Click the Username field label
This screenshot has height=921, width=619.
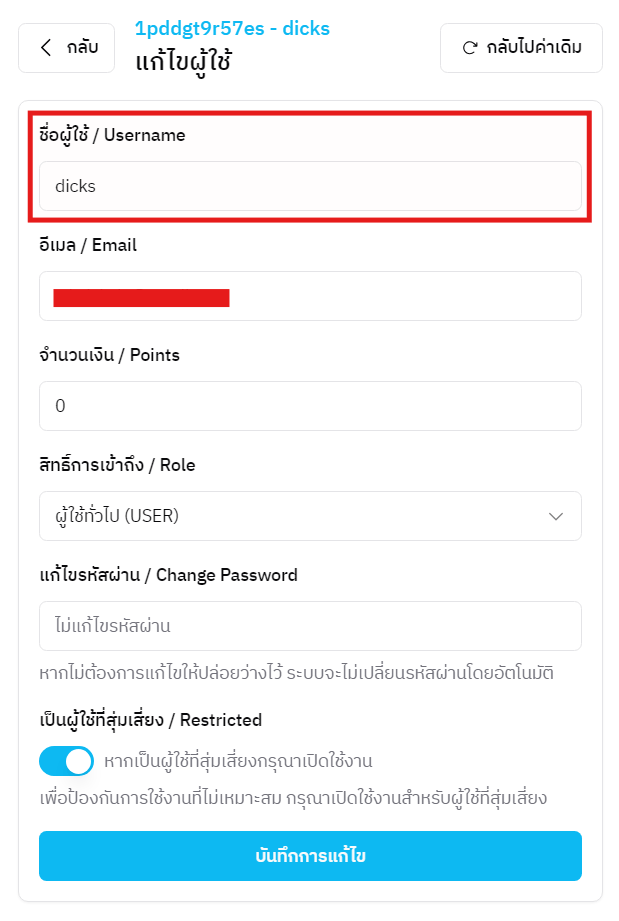(111, 135)
